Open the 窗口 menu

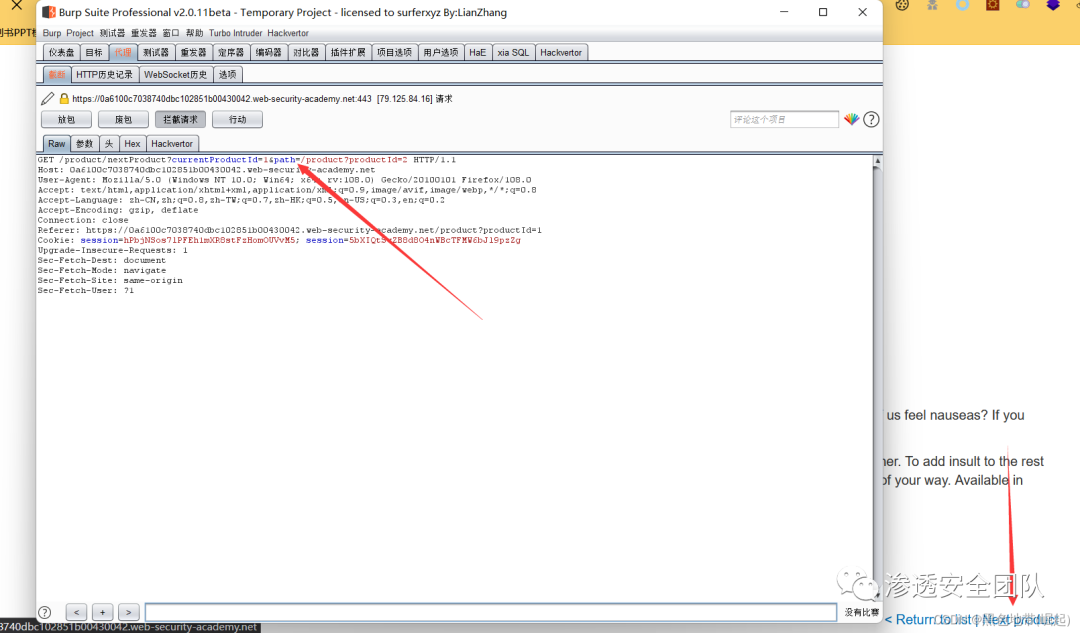click(x=171, y=33)
